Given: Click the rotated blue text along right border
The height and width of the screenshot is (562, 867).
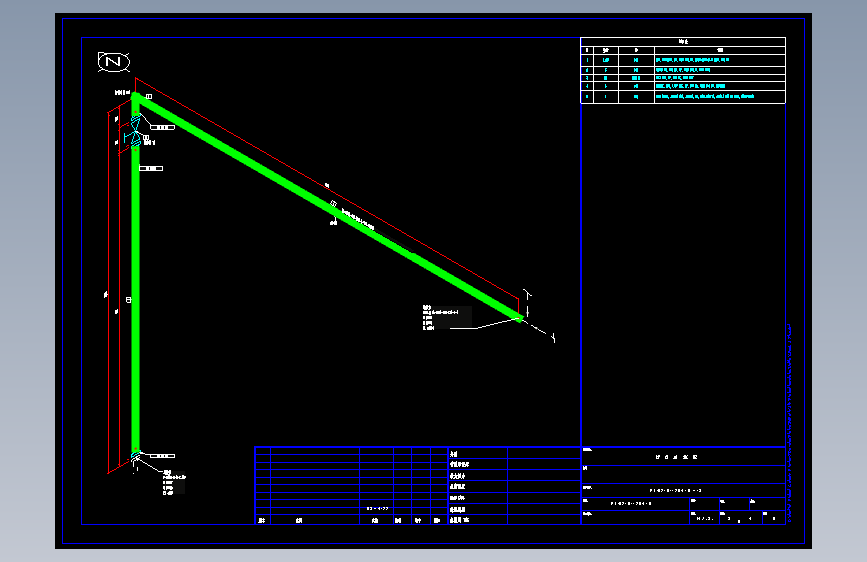Looking at the screenshot, I should [790, 423].
